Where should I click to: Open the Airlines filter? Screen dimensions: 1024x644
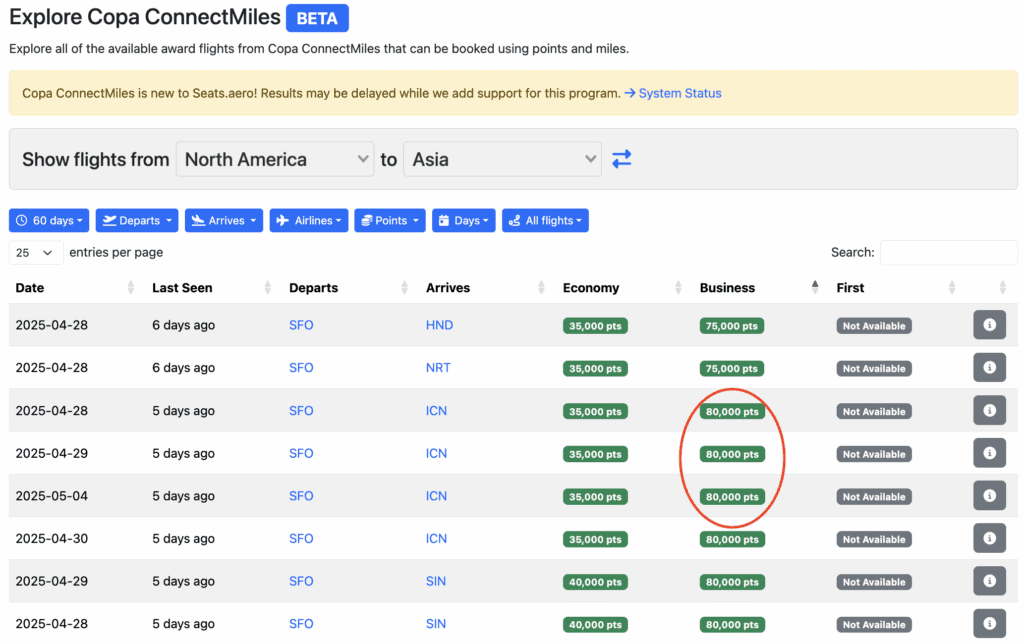pyautogui.click(x=308, y=220)
